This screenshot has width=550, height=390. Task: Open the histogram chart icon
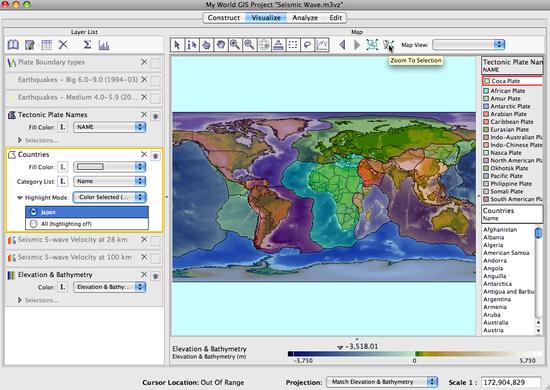click(104, 45)
